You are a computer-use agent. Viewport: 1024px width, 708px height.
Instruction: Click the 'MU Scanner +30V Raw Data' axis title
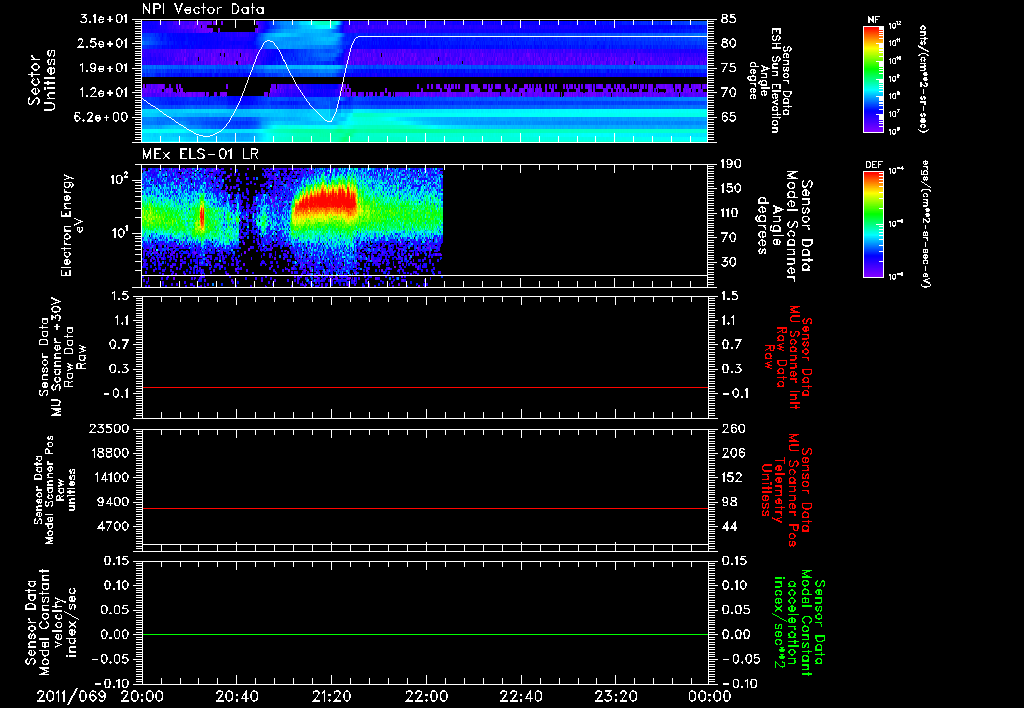63,357
